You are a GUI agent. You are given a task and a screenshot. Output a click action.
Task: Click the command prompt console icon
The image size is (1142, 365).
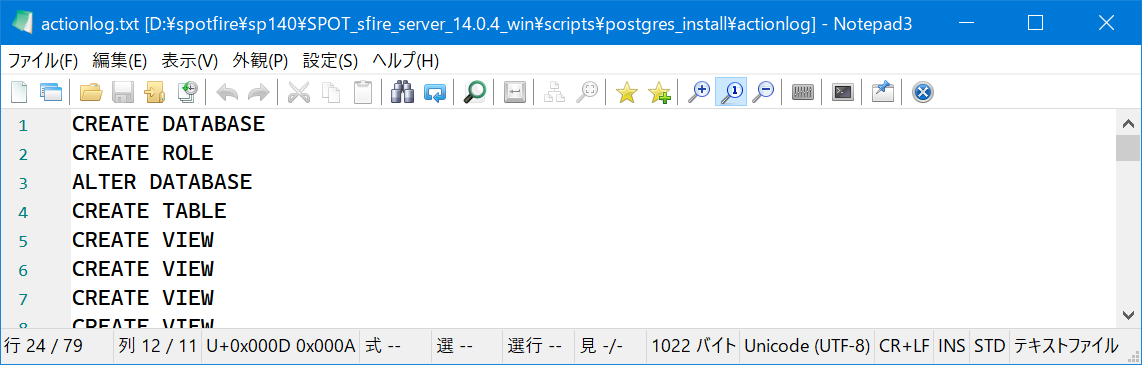(x=843, y=93)
